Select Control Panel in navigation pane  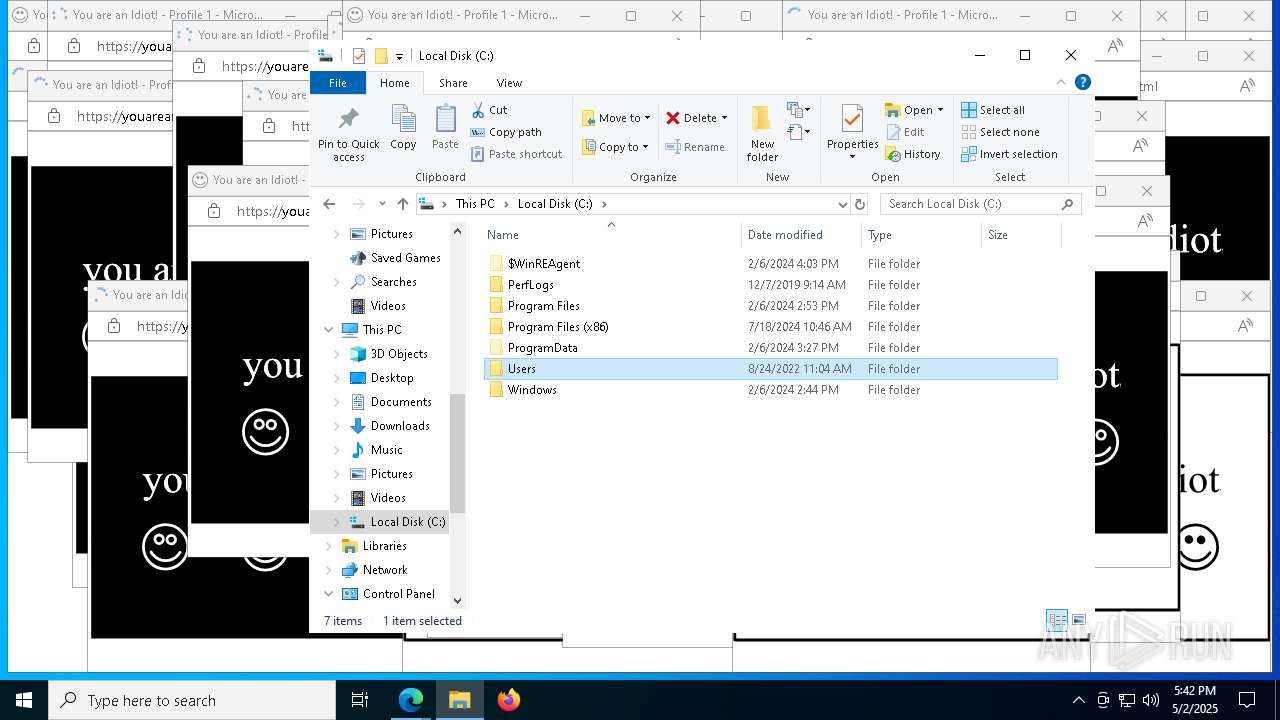coord(398,594)
